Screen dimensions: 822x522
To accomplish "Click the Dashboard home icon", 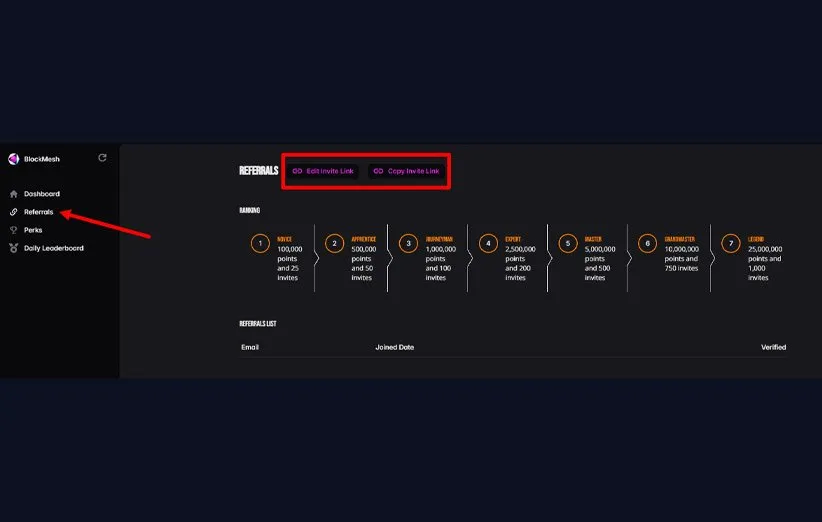I will (13, 194).
